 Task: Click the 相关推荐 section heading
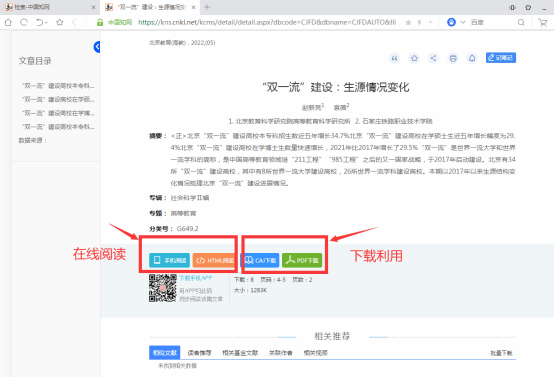coord(332,336)
